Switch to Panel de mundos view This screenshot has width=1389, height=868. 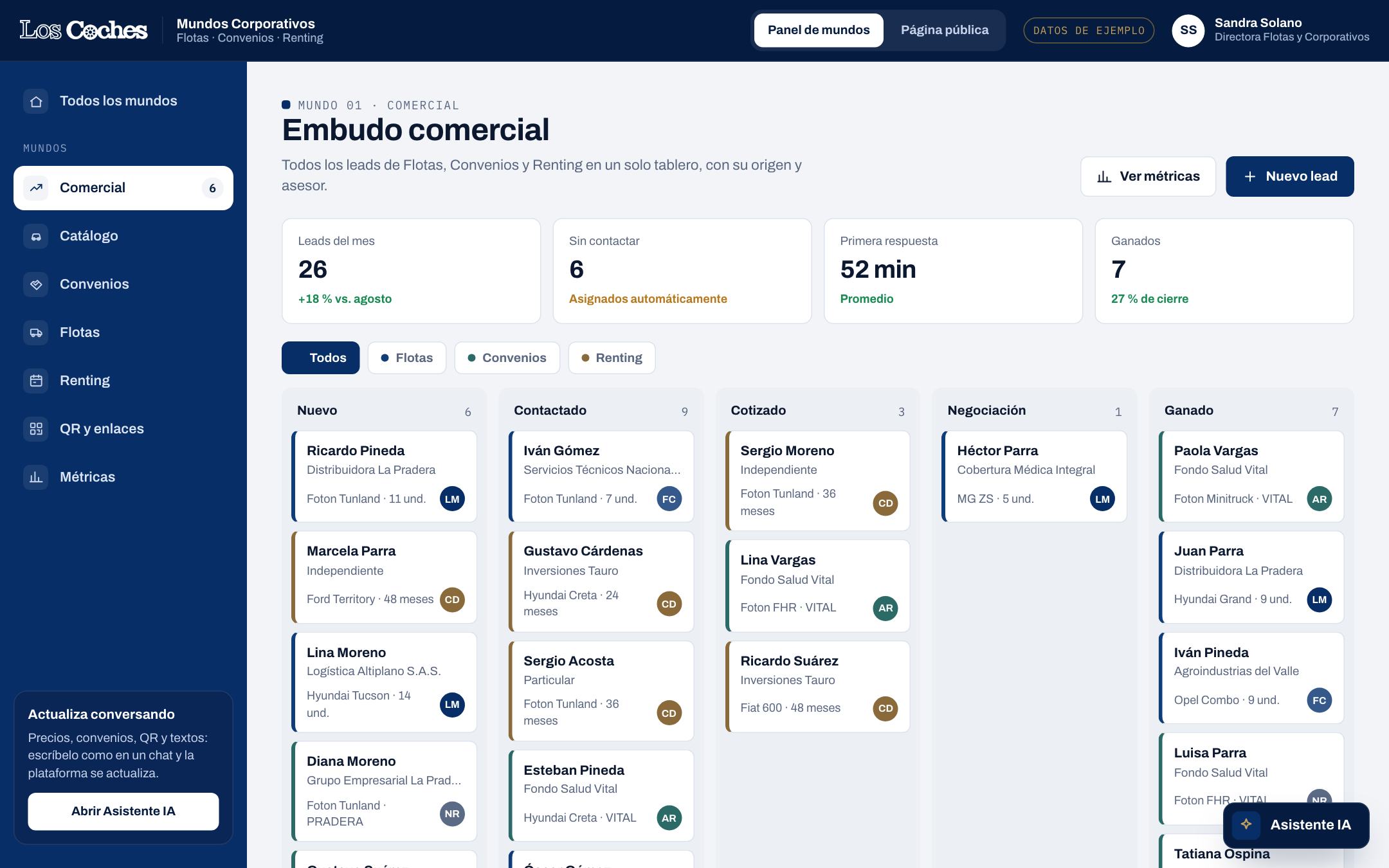click(819, 30)
